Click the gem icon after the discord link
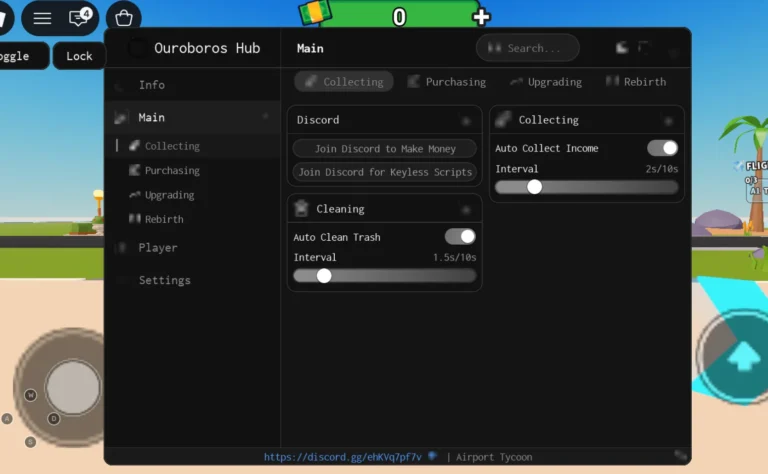The height and width of the screenshot is (474, 768). [x=432, y=456]
